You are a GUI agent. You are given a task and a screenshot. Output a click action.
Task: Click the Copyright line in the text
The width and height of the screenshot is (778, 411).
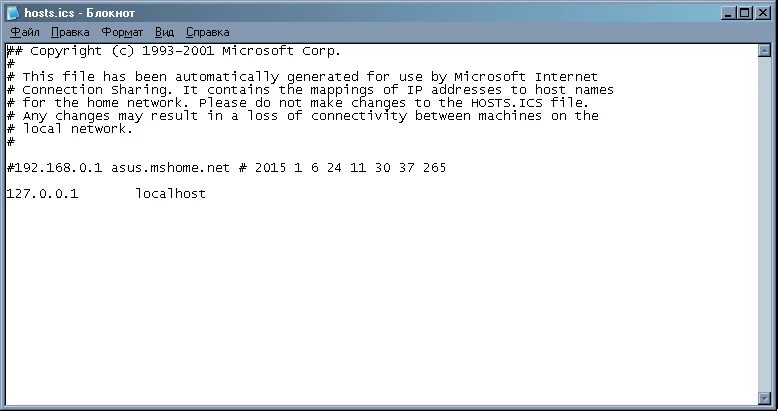[174, 51]
